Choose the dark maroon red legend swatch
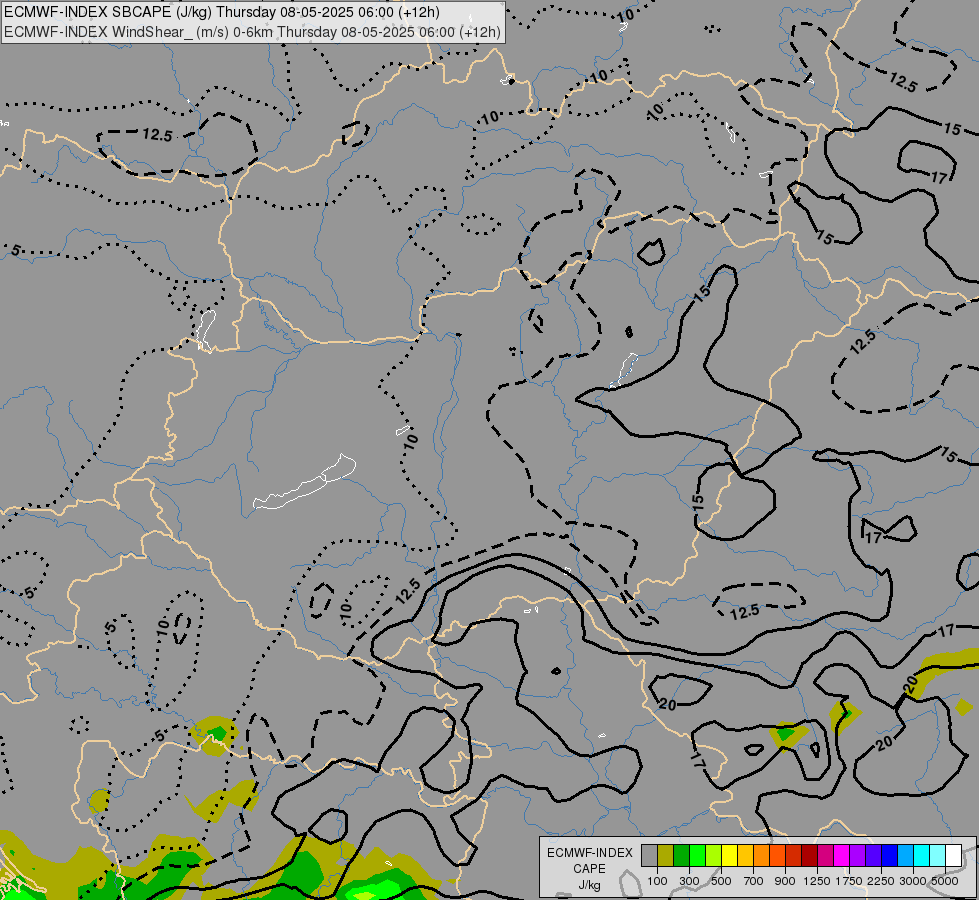979x900 pixels. click(x=809, y=855)
